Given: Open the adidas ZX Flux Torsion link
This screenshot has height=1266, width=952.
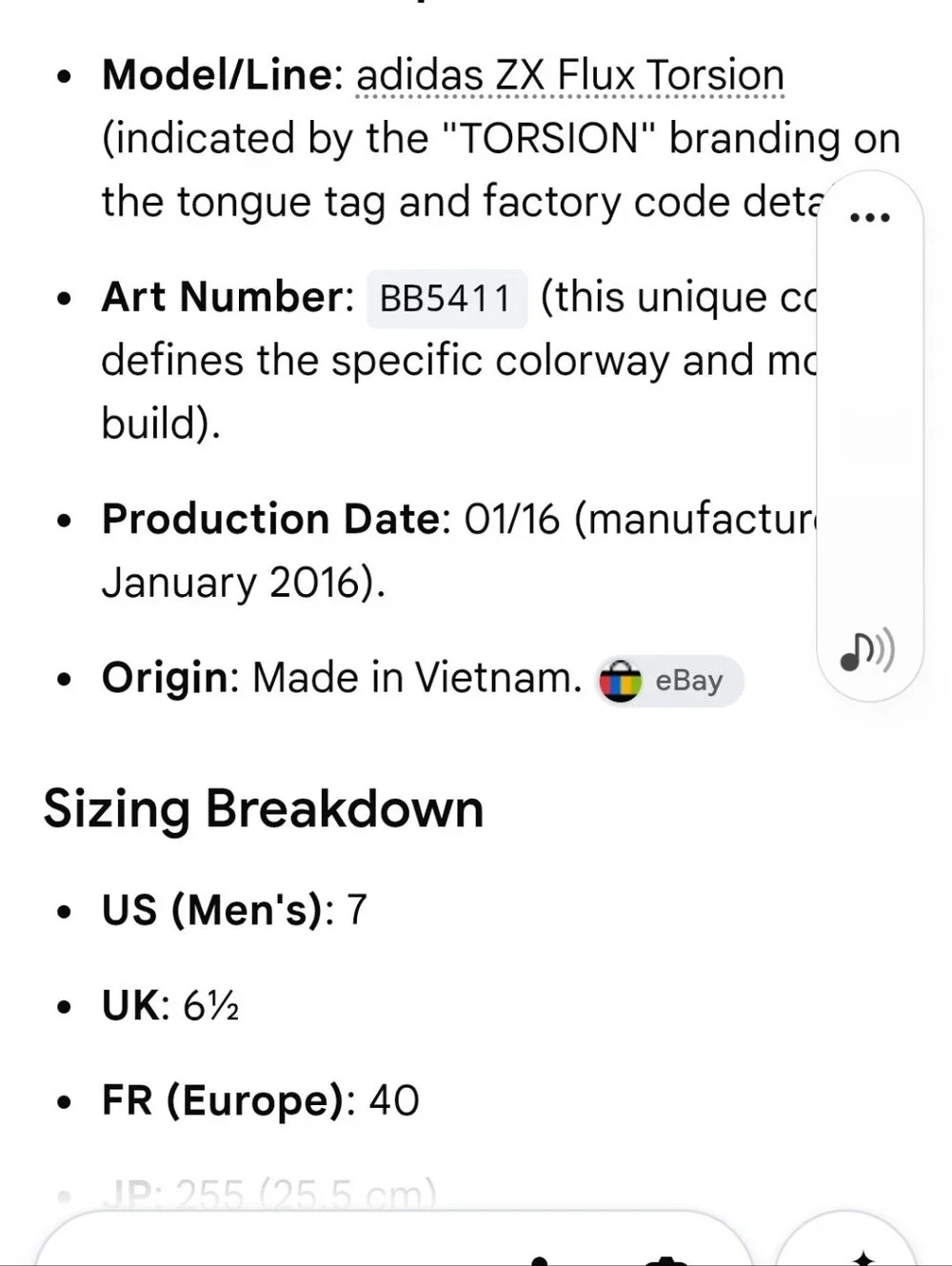Looking at the screenshot, I should click(570, 75).
